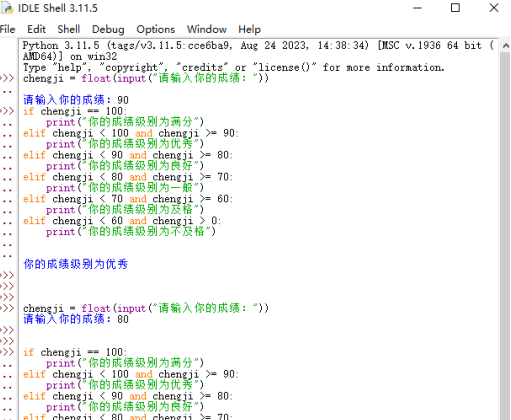This screenshot has height=420, width=511.
Task: Open the Options menu
Action: [155, 29]
